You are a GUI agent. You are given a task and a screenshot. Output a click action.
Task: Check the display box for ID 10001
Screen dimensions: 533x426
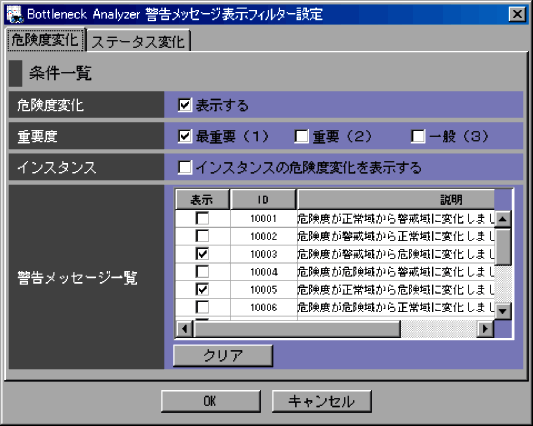pos(203,218)
